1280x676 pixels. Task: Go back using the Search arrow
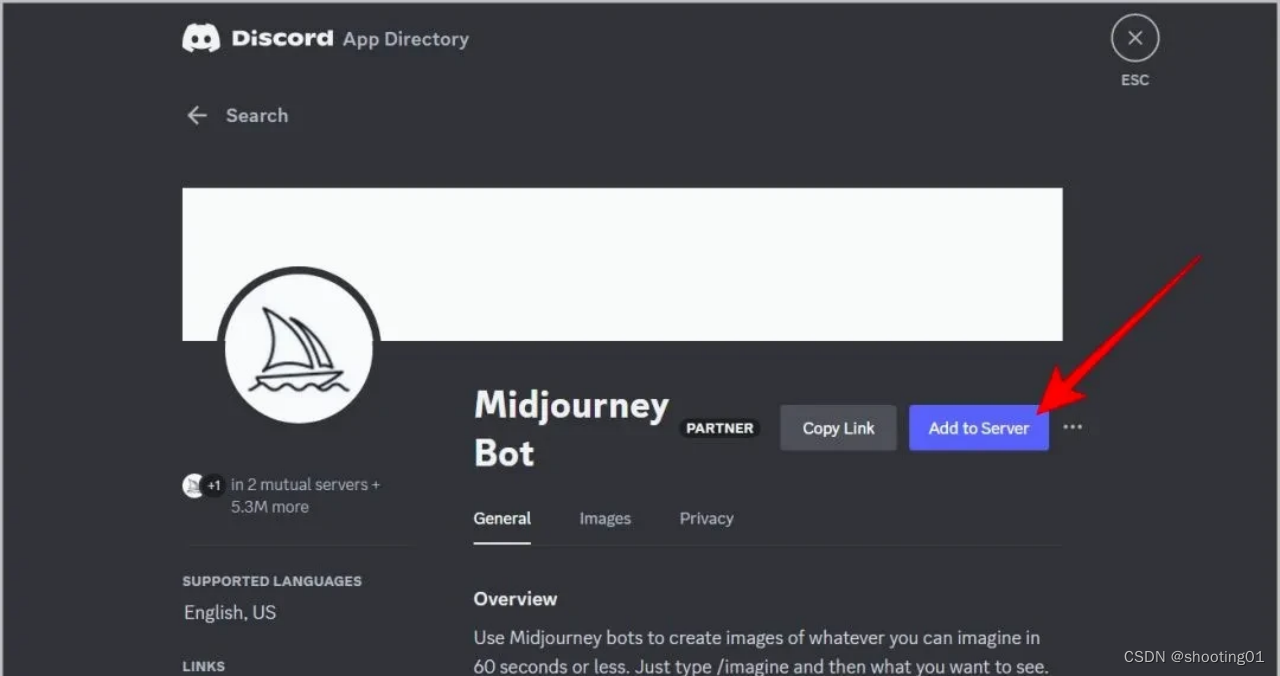[197, 115]
